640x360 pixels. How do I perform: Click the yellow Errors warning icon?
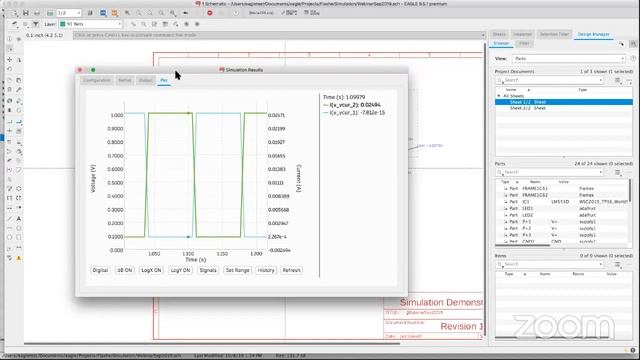tap(19, 258)
